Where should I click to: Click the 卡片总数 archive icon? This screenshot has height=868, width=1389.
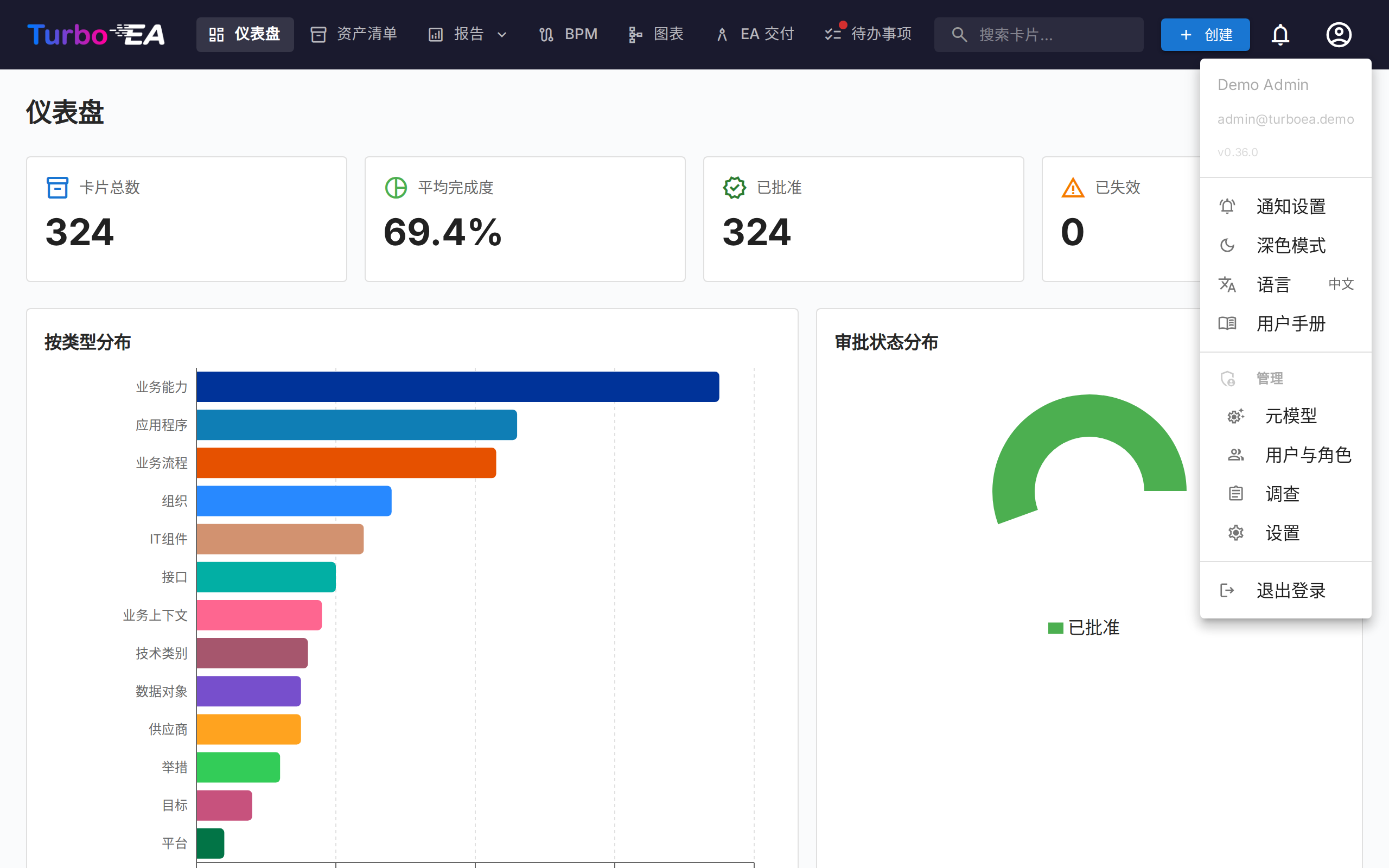[x=58, y=188]
